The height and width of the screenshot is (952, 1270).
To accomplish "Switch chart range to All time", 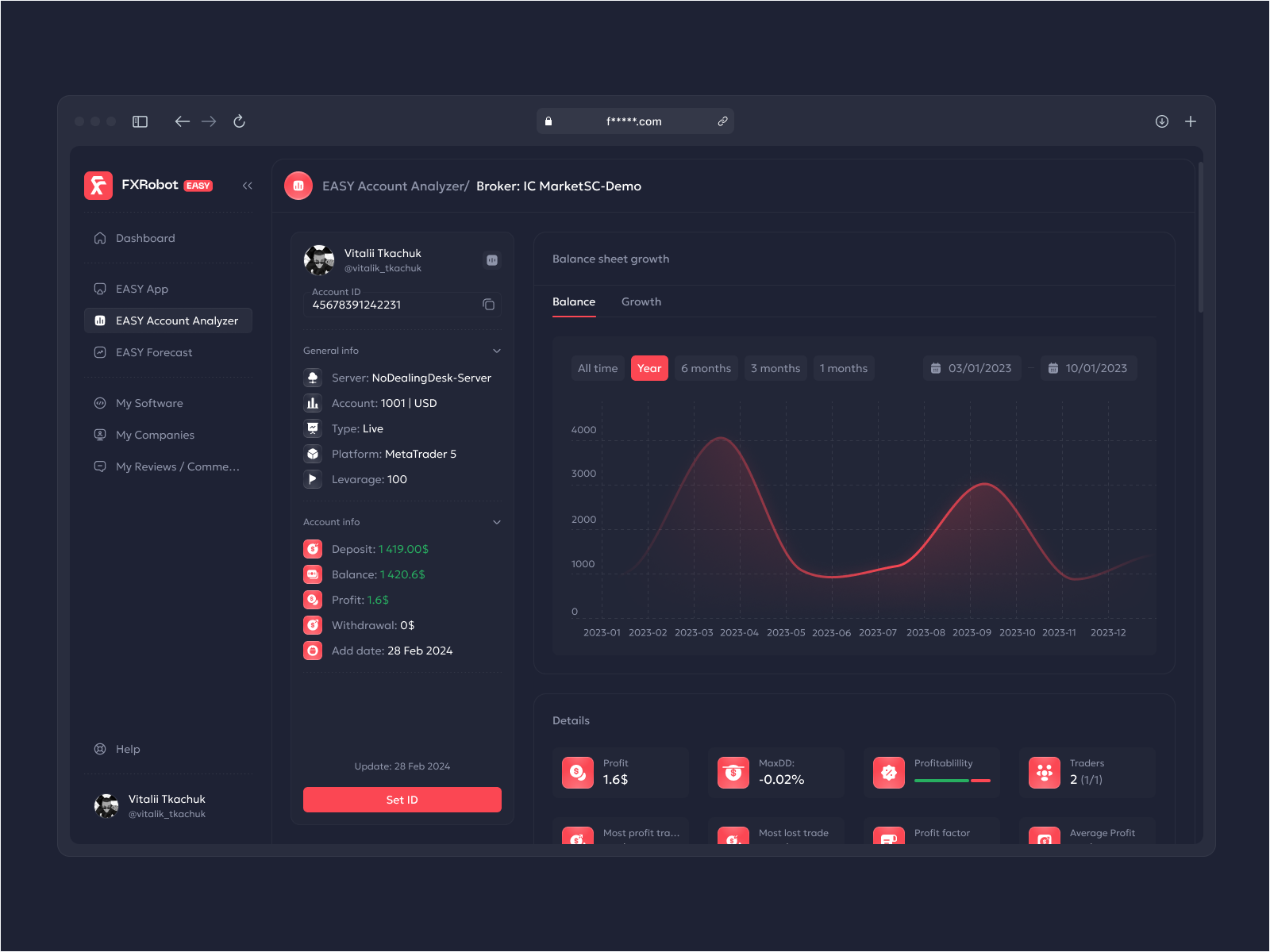I will tap(598, 367).
